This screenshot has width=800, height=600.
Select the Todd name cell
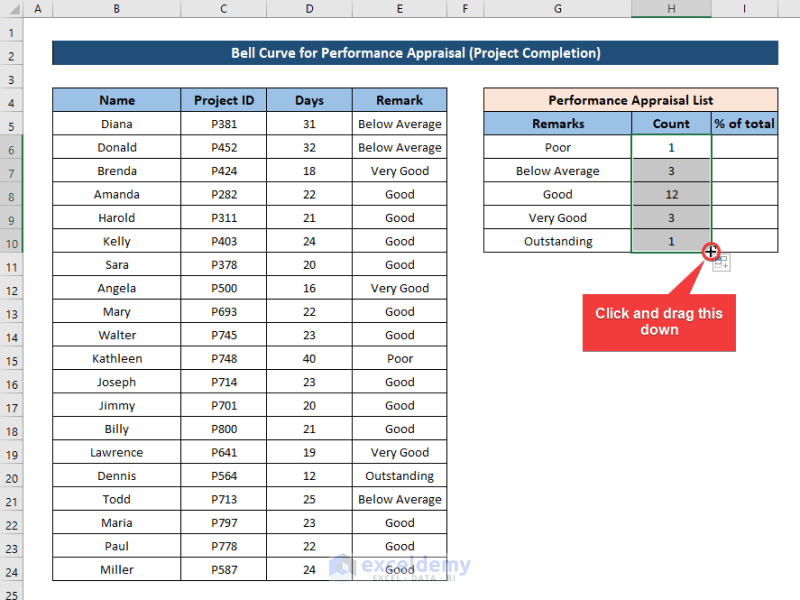116,499
